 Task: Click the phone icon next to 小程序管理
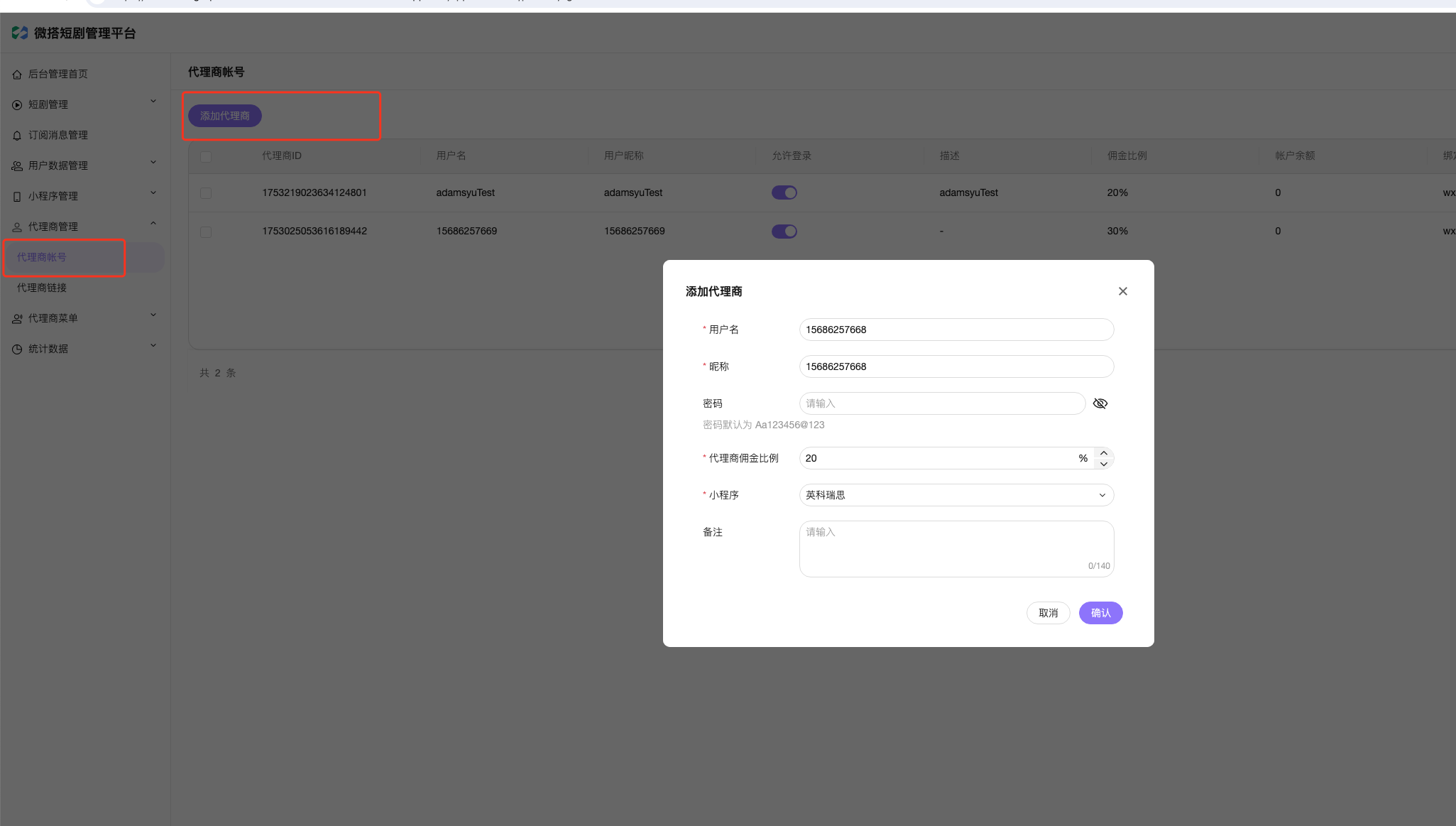17,197
